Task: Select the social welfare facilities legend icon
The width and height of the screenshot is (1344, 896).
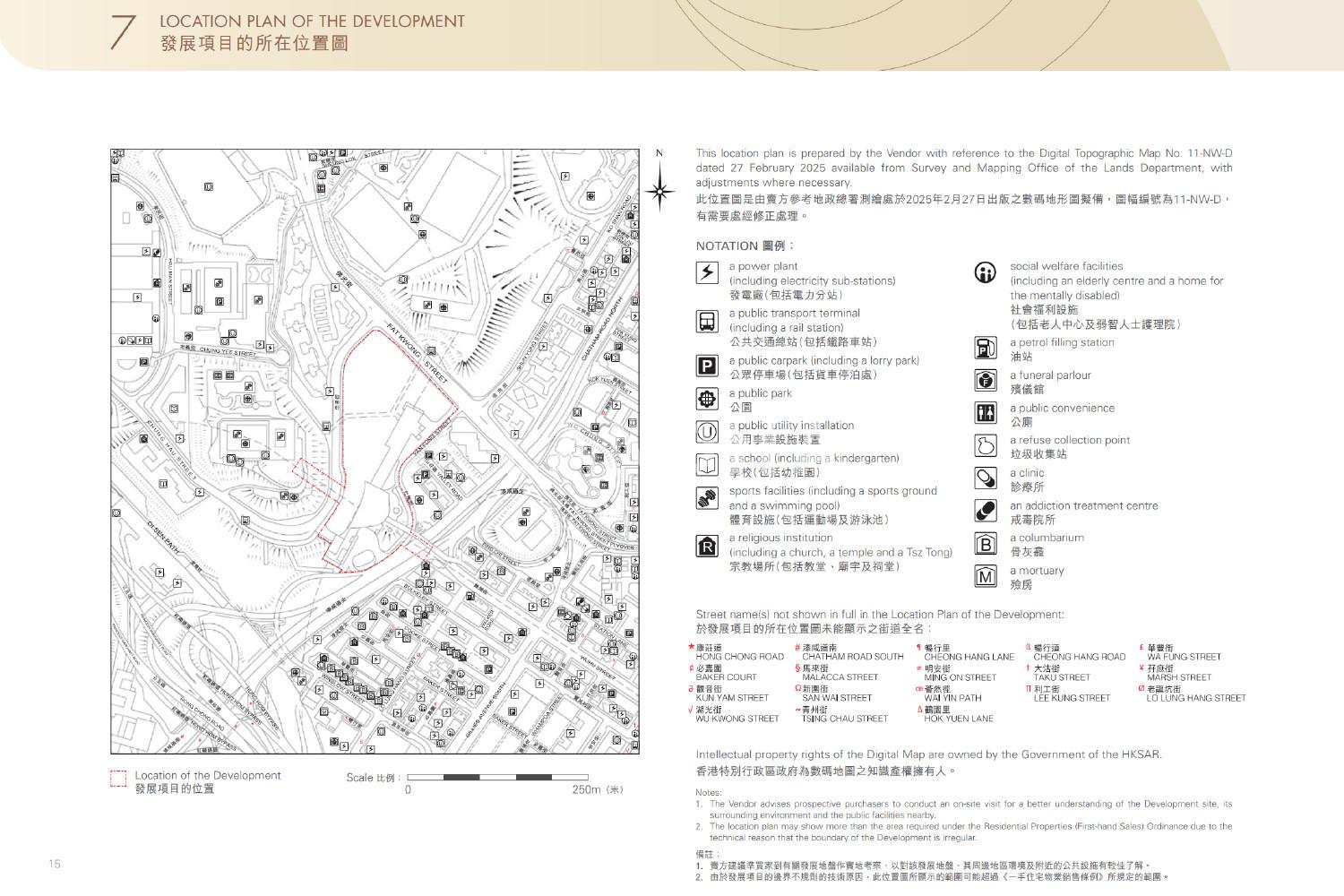Action: pos(986,273)
